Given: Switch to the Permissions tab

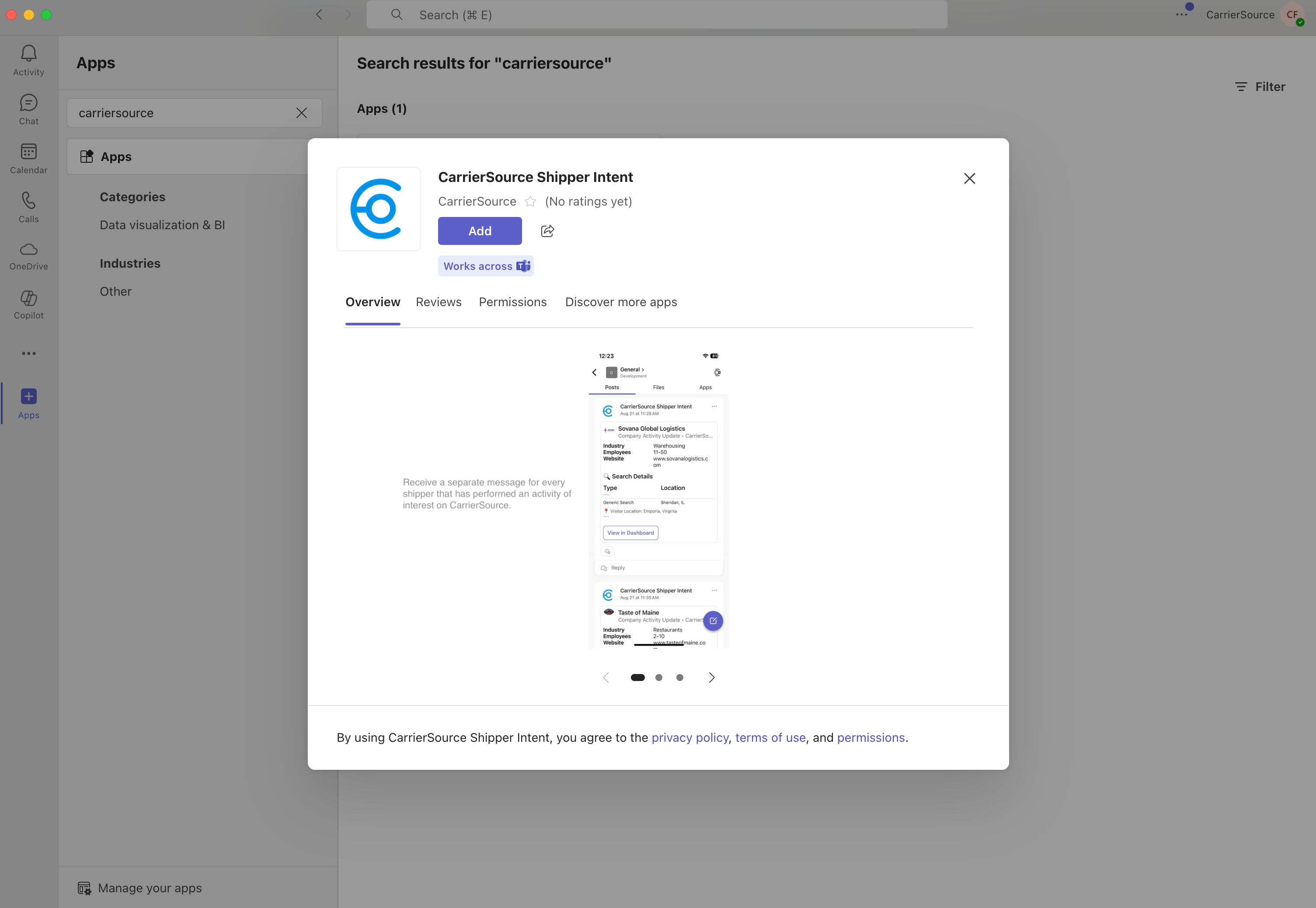Looking at the screenshot, I should coord(512,302).
